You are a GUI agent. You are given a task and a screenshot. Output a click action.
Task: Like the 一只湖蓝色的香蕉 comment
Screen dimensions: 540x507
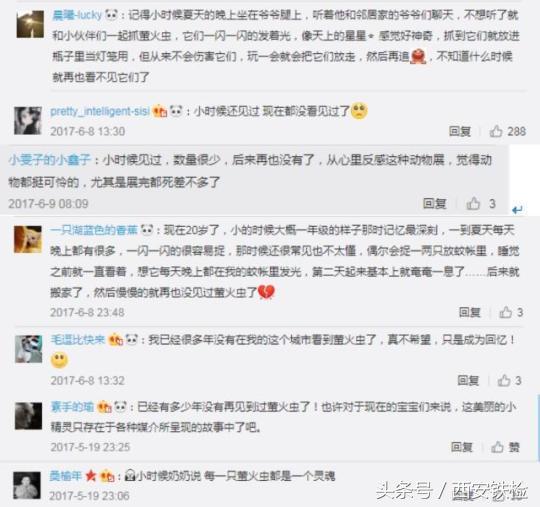(x=505, y=312)
